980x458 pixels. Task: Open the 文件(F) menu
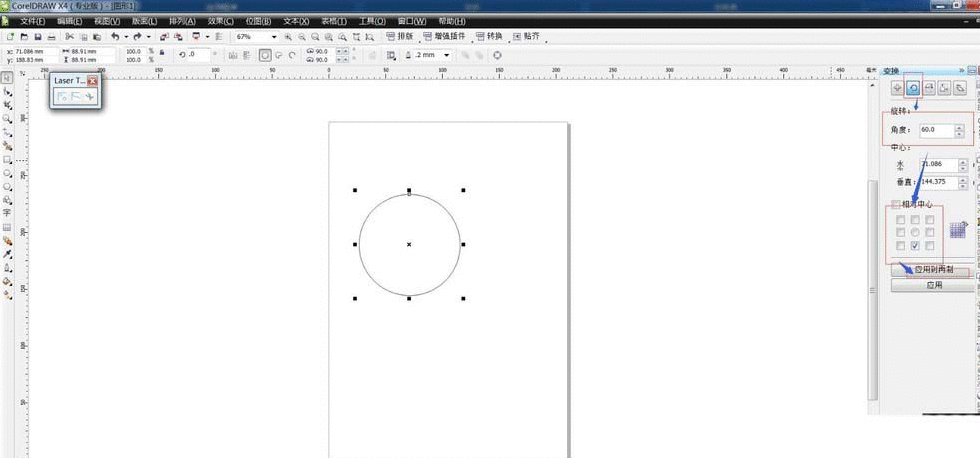[33, 21]
